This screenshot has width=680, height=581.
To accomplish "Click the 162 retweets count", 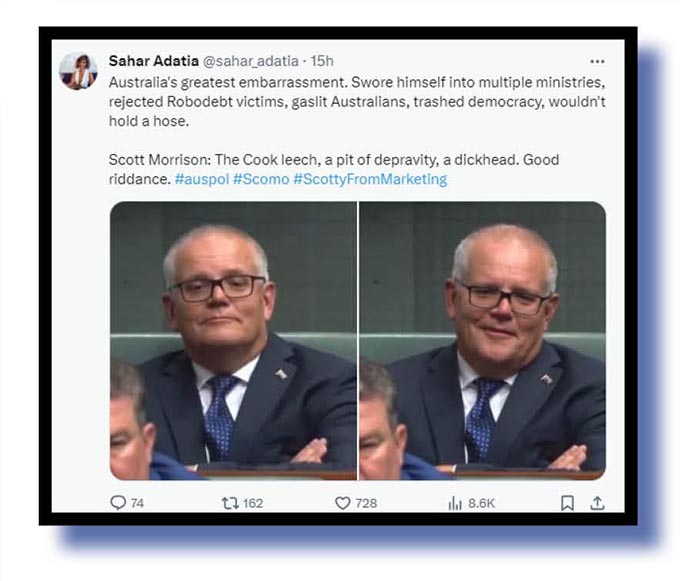I will point(253,503).
